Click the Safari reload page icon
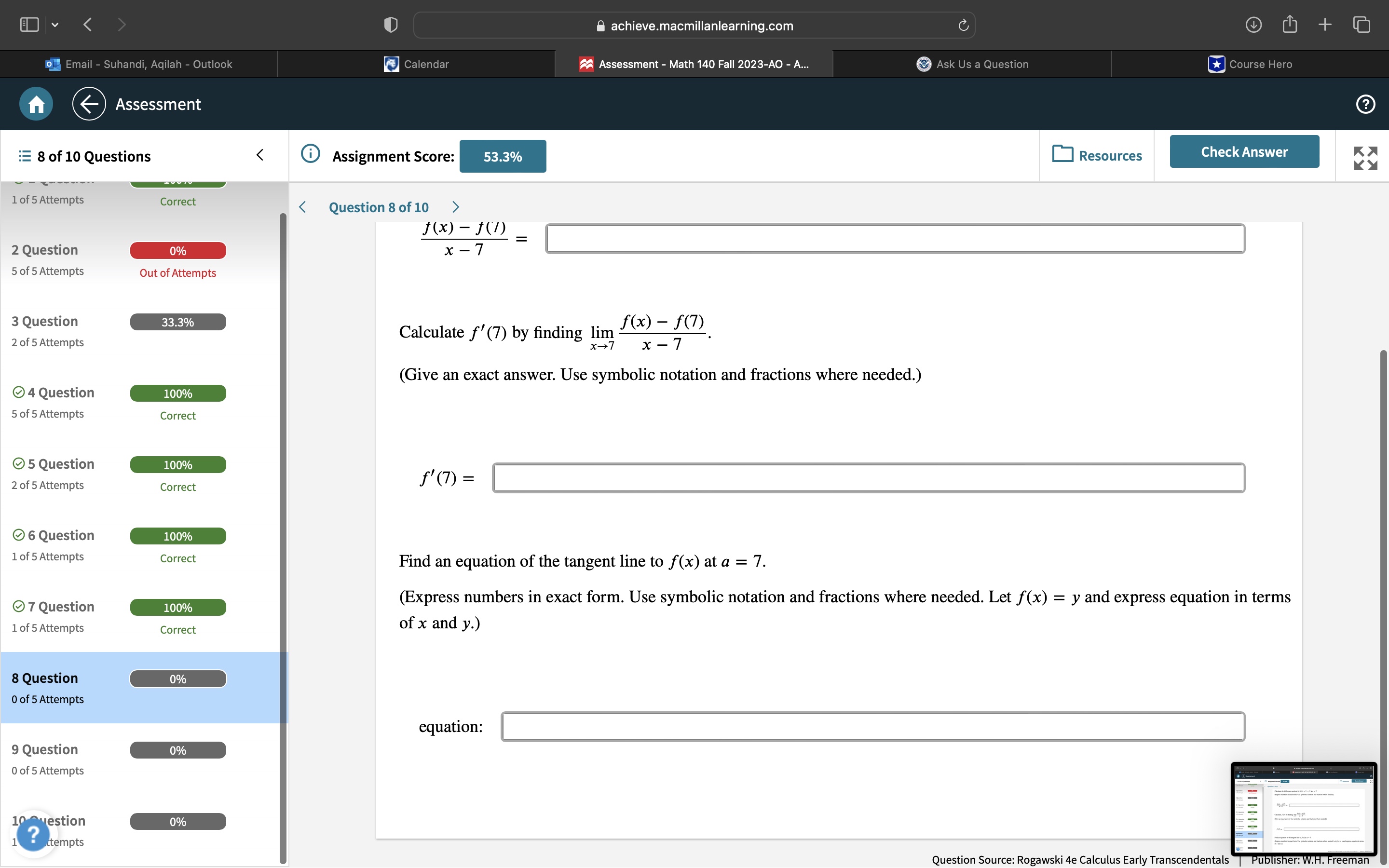Image resolution: width=1389 pixels, height=868 pixels. tap(963, 25)
